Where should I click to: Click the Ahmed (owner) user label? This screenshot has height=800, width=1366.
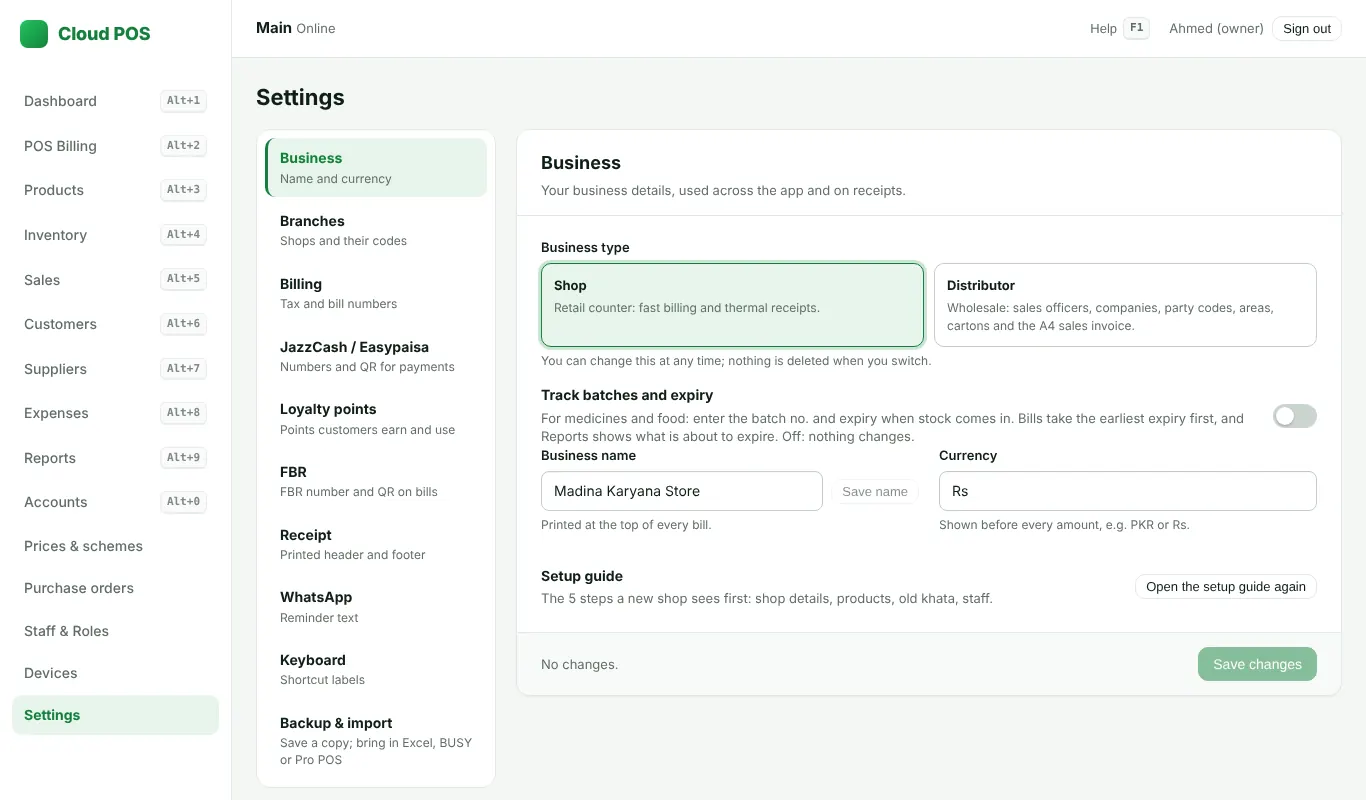(x=1216, y=28)
